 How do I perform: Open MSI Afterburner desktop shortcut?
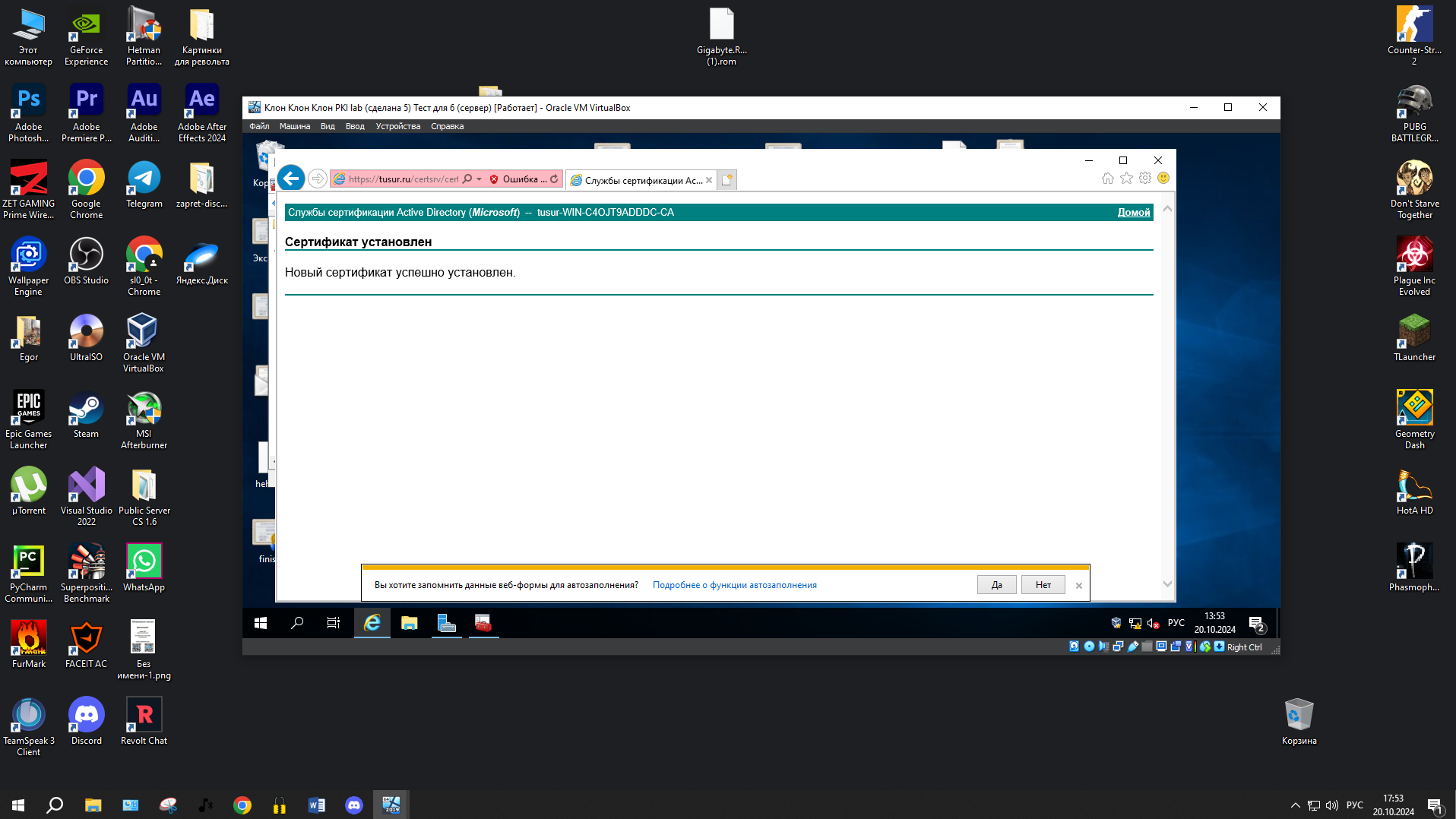144,419
